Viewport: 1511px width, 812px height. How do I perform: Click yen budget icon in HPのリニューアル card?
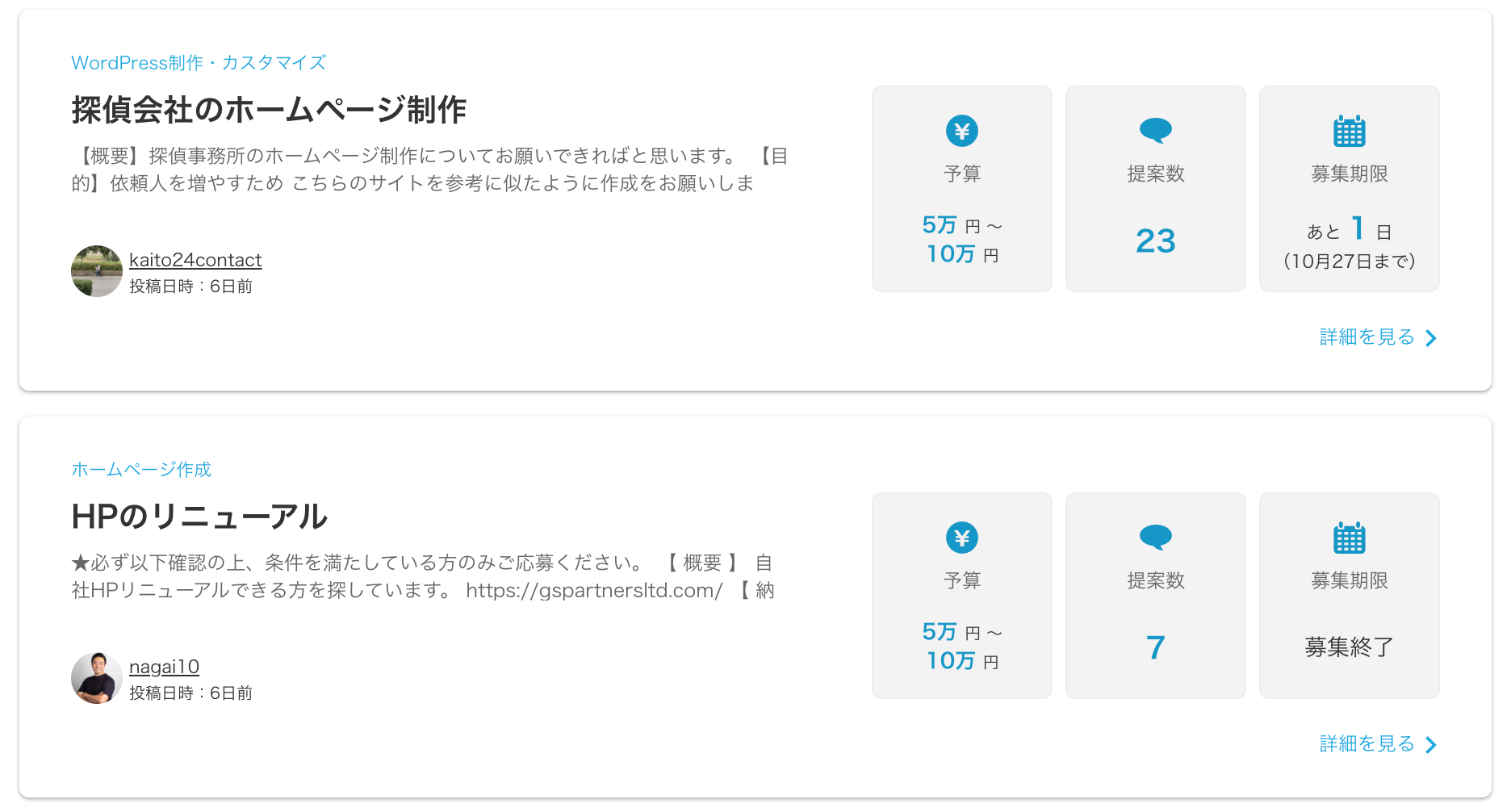(961, 538)
